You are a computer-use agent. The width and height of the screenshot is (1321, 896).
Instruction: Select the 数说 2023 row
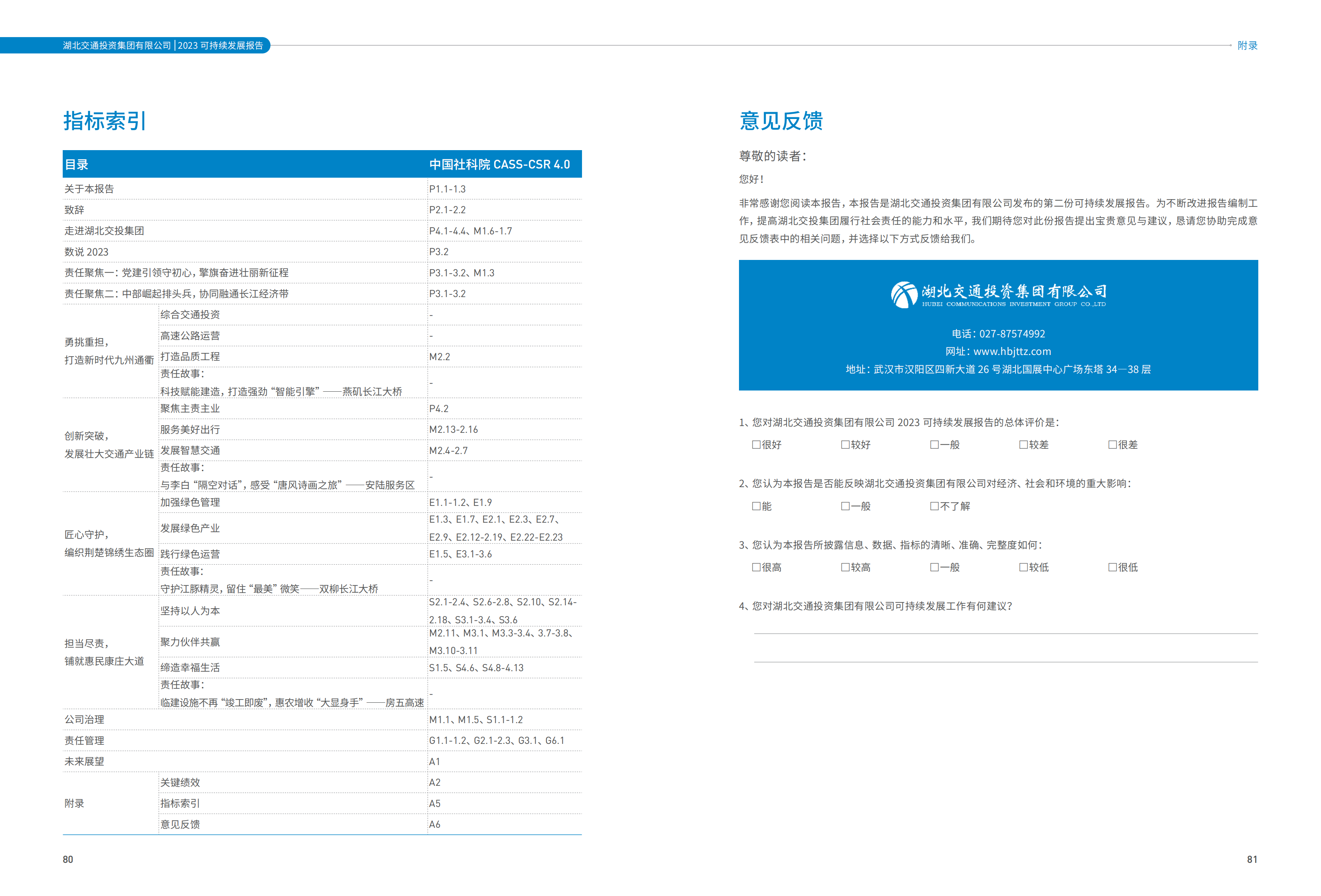click(322, 252)
